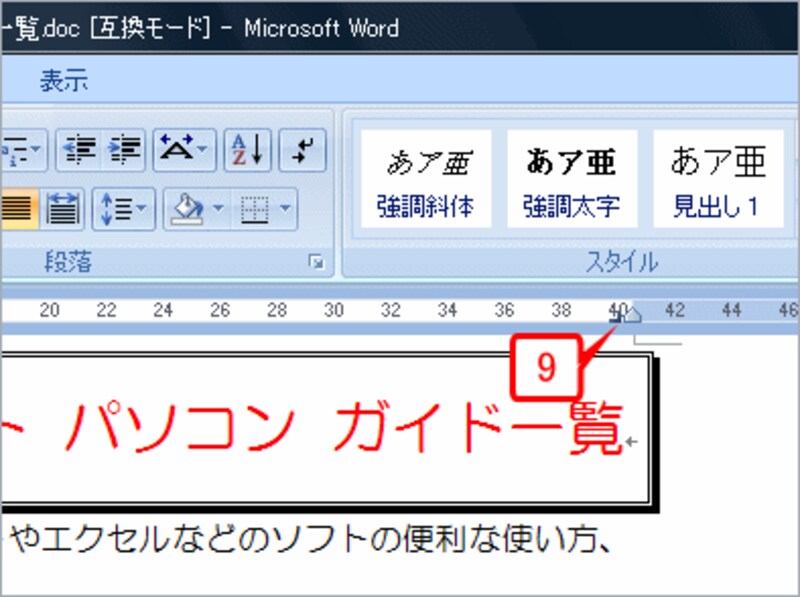This screenshot has width=800, height=597.
Task: Open the Shading color dropdown arrow
Action: [x=219, y=210]
